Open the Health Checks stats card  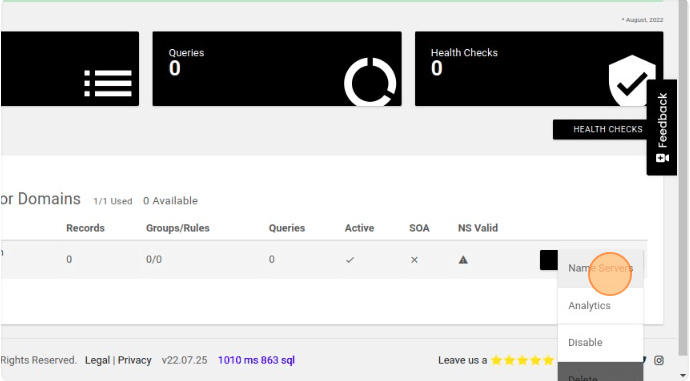pos(539,69)
